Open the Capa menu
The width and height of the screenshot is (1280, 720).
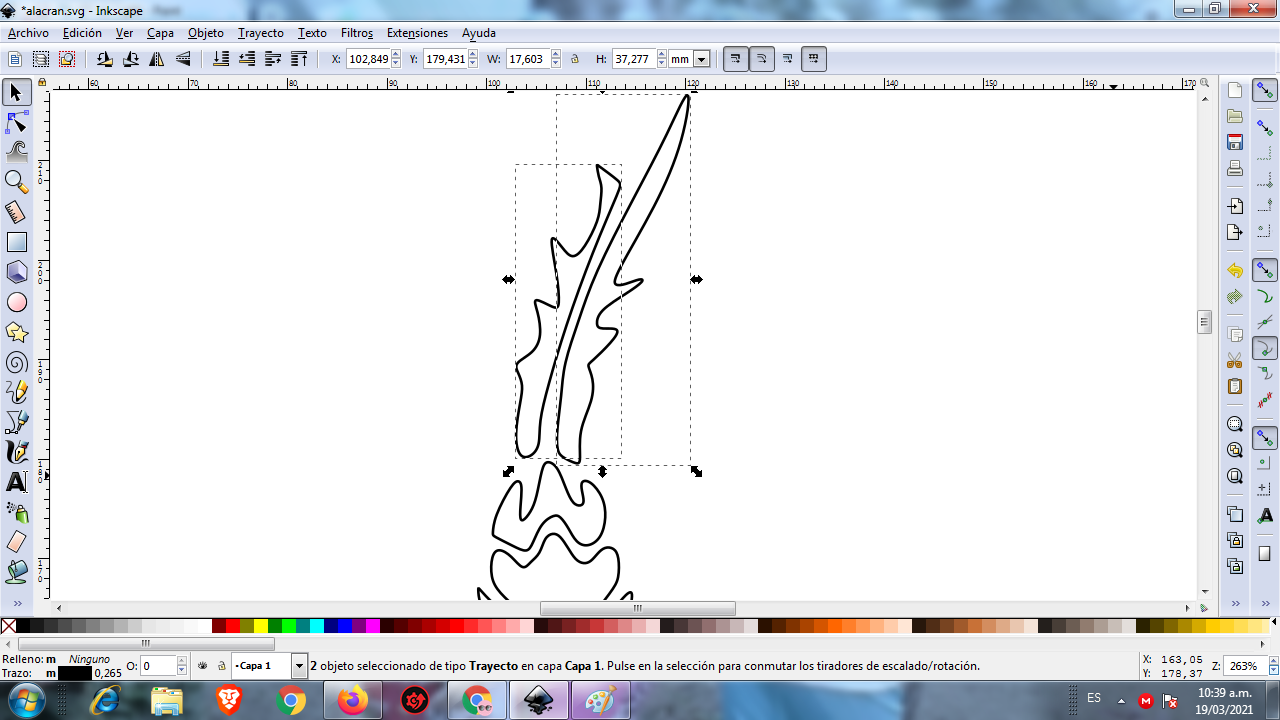[160, 33]
